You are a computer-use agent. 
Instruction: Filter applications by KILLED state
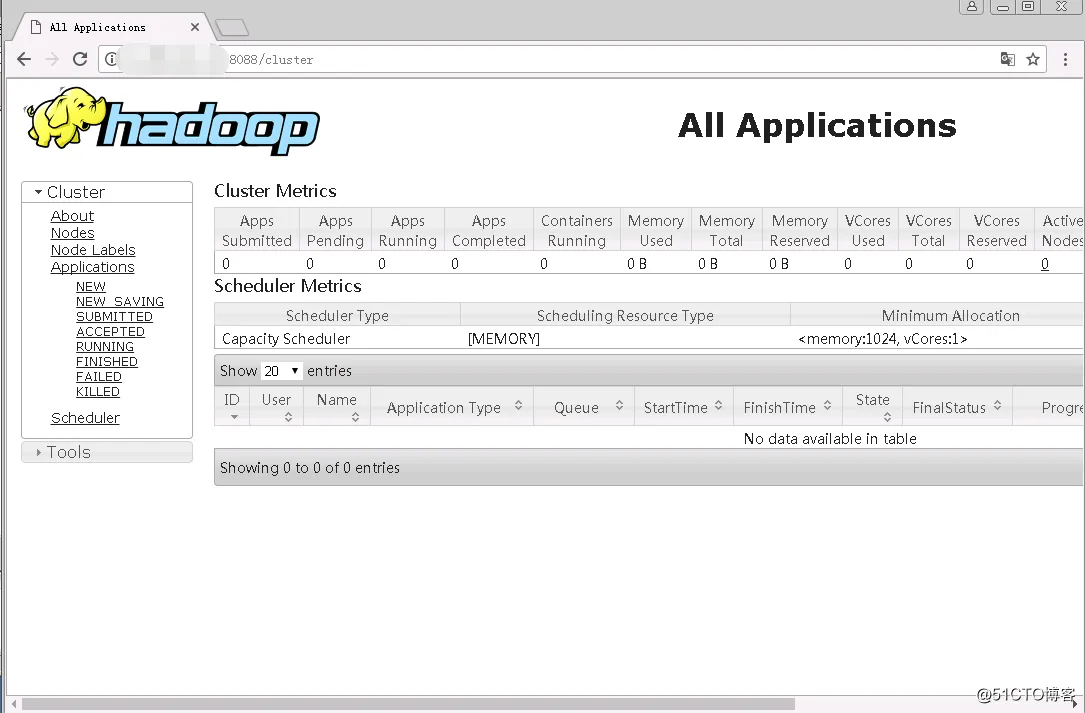point(98,392)
